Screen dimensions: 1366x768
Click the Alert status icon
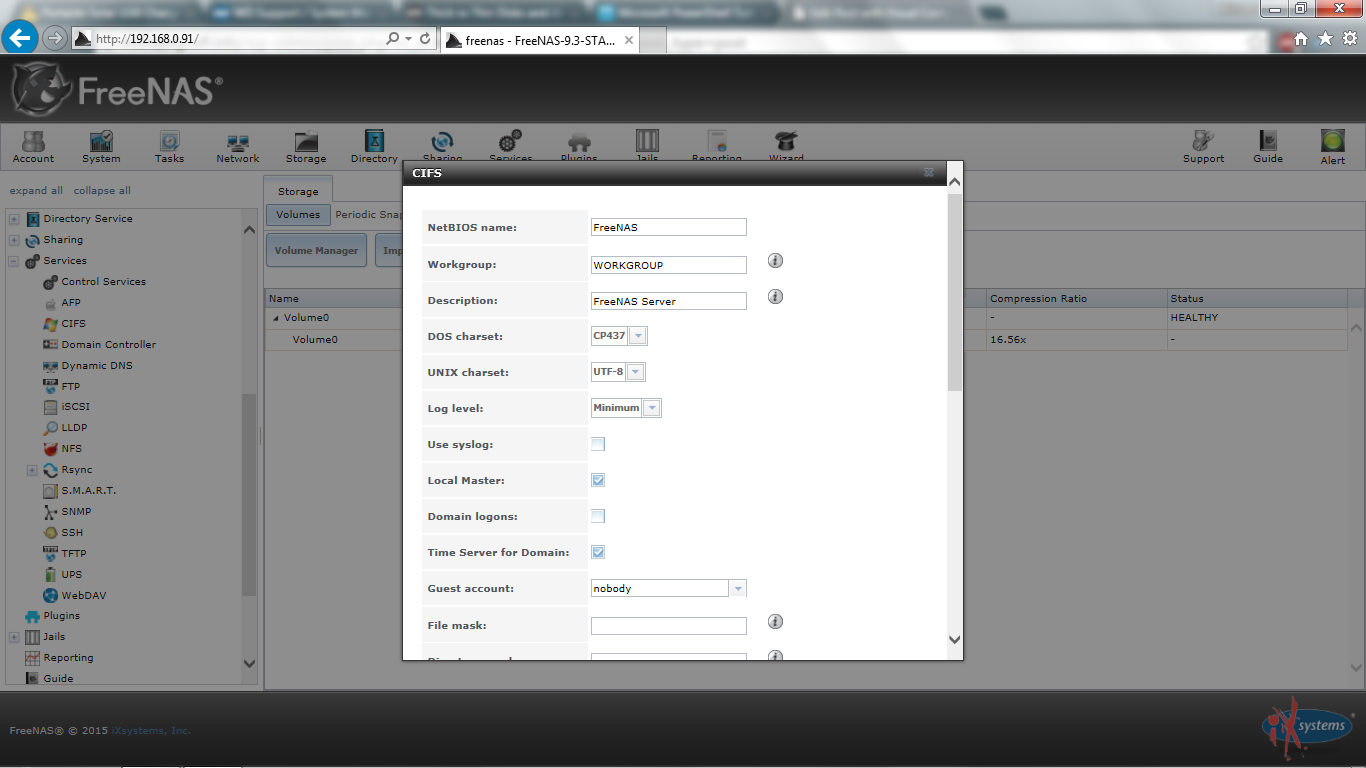[x=1332, y=146]
